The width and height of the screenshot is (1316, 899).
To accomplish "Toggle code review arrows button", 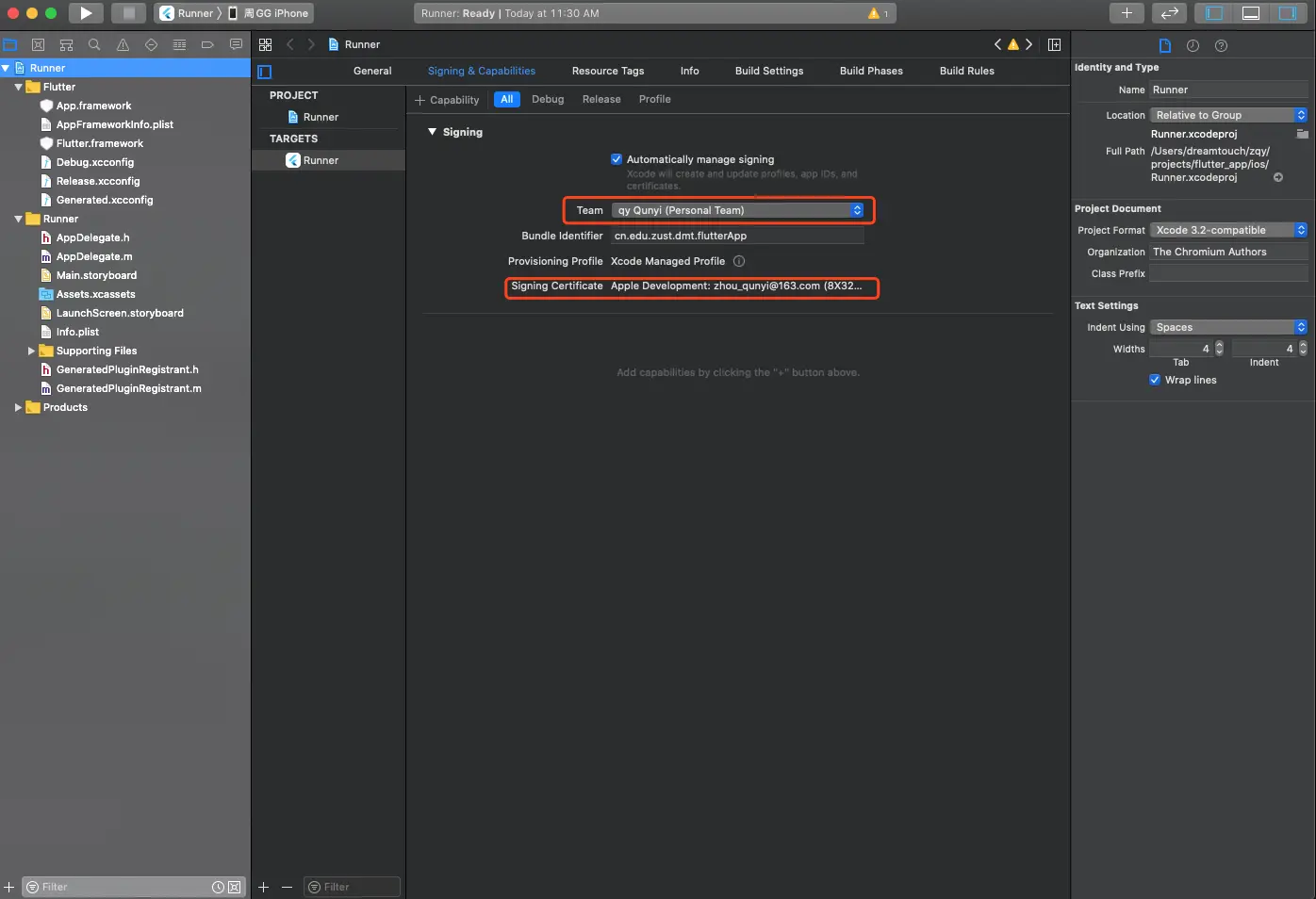I will (x=1169, y=13).
